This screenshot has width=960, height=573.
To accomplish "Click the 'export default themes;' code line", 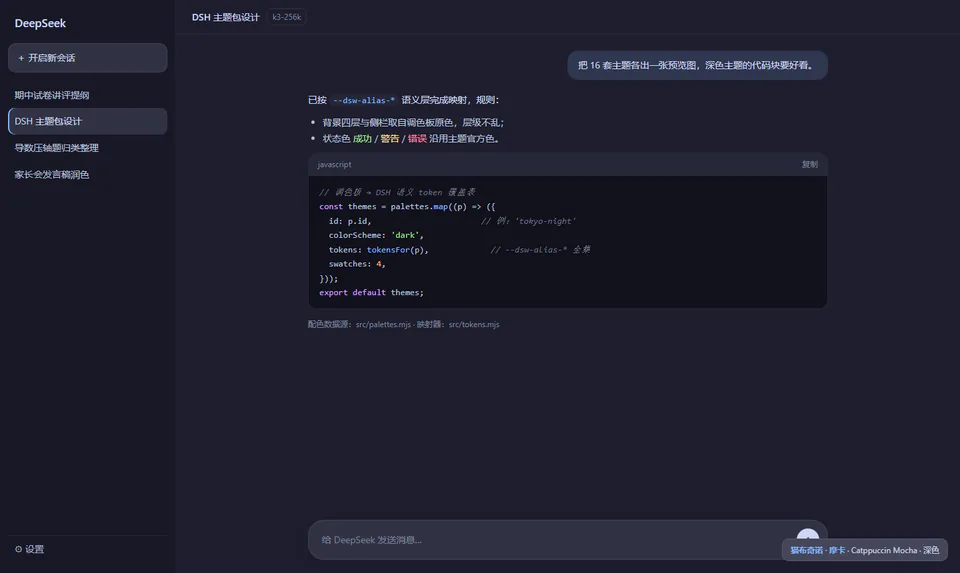I will [371, 293].
